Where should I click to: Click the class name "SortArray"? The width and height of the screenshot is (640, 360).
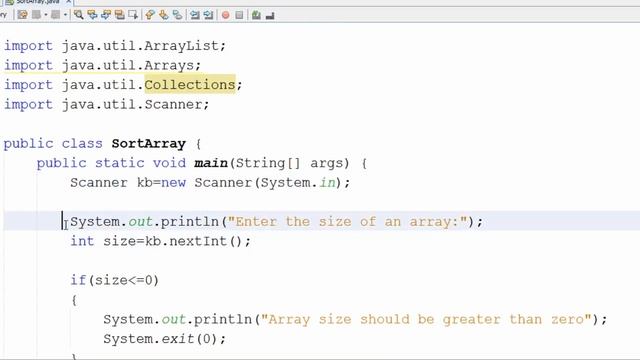[x=149, y=144]
